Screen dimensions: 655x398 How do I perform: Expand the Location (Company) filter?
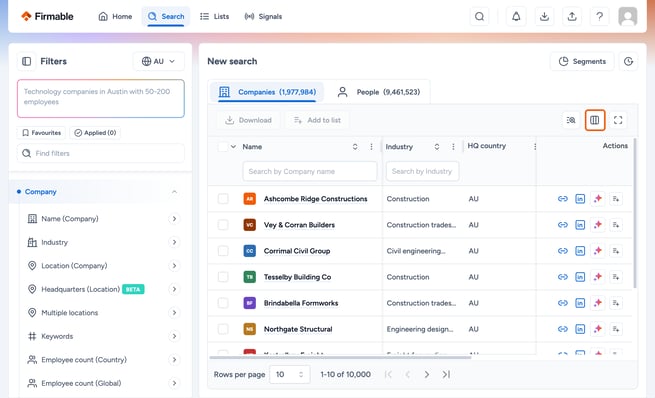tap(174, 266)
